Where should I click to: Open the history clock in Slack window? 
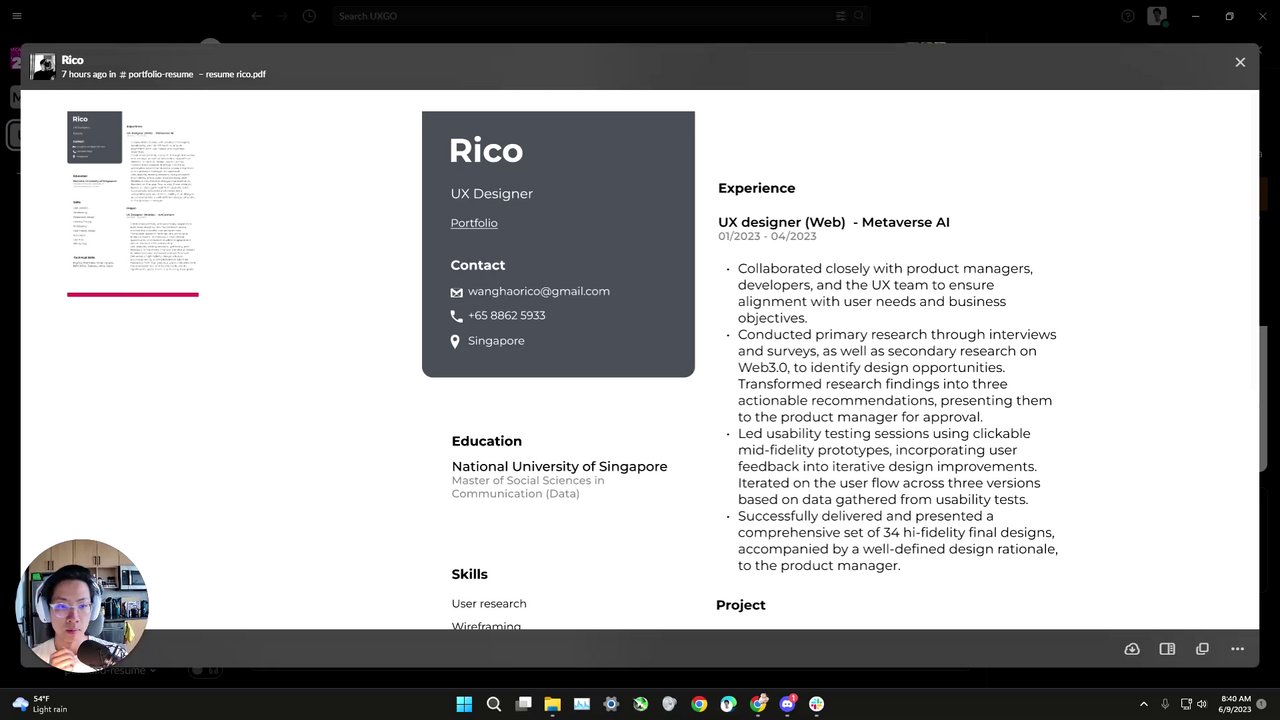click(x=309, y=16)
